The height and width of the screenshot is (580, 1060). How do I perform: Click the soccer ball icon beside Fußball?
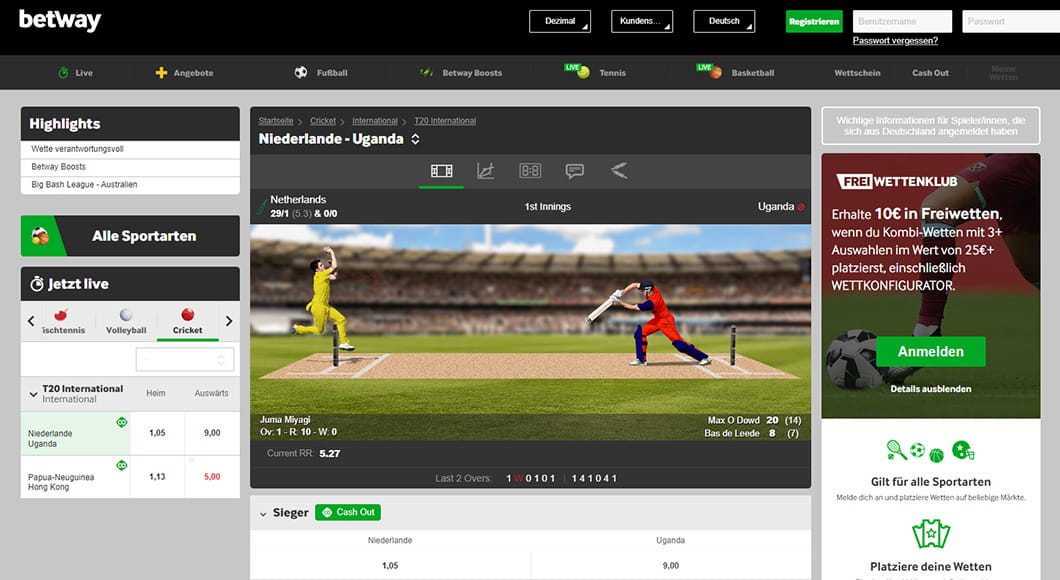click(301, 72)
